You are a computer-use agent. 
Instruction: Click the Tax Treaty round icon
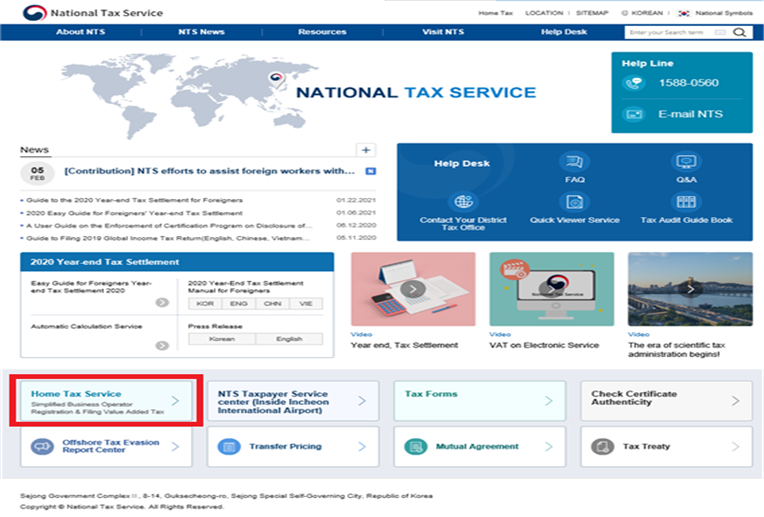602,446
